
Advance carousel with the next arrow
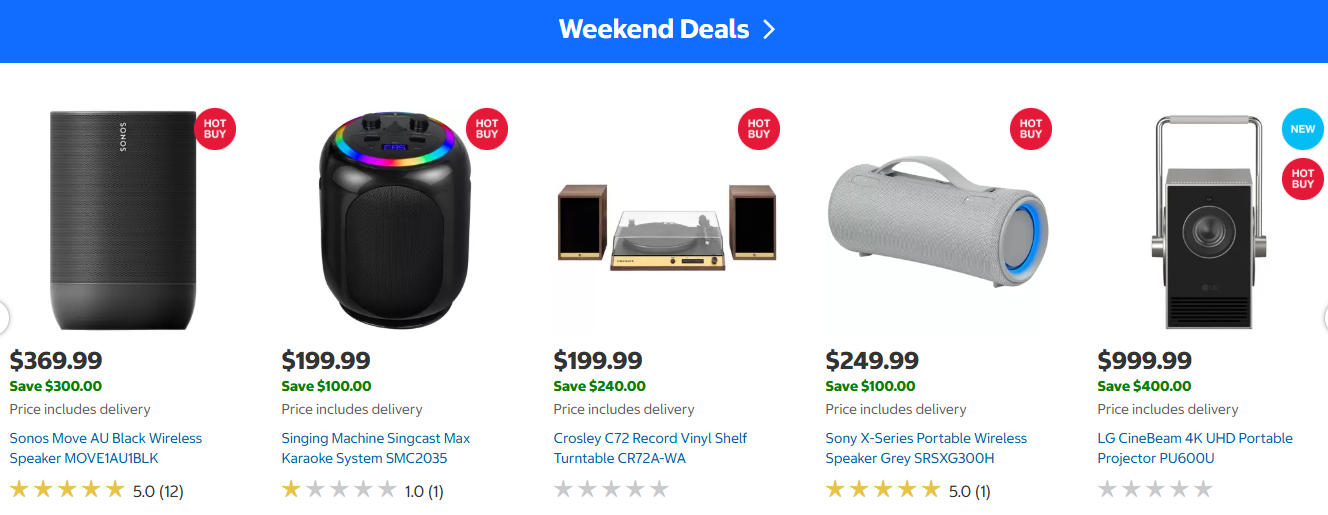(x=1323, y=317)
